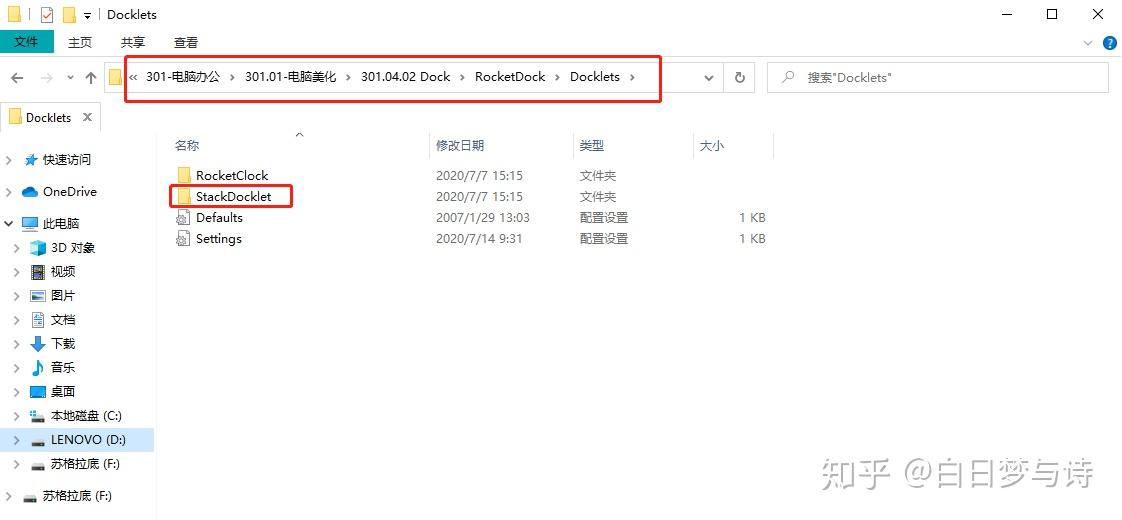Open the quick access toolbar customize dropdown
The height and width of the screenshot is (520, 1122).
[87, 15]
